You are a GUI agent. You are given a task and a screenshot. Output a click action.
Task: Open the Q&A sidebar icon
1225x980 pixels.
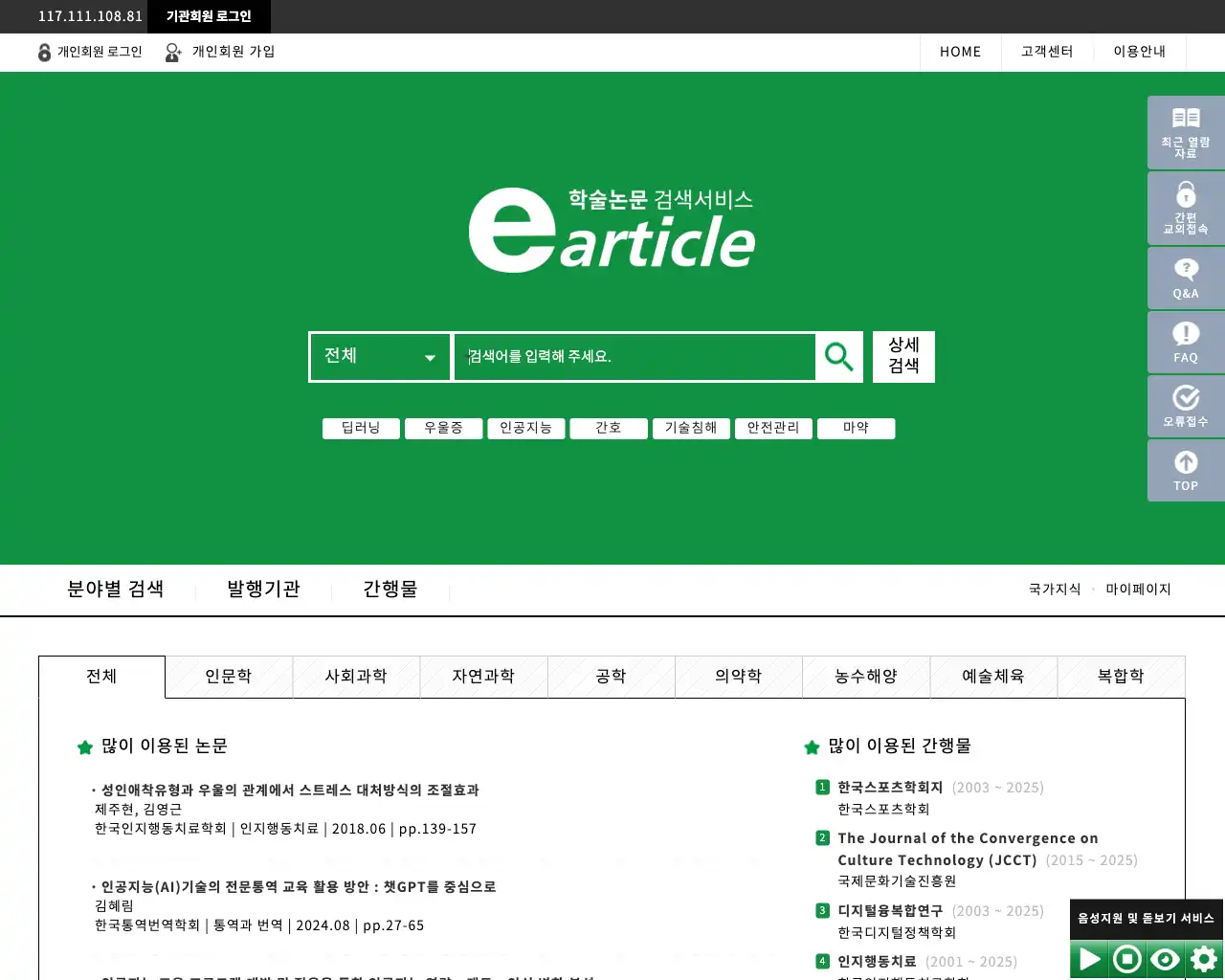point(1186,278)
